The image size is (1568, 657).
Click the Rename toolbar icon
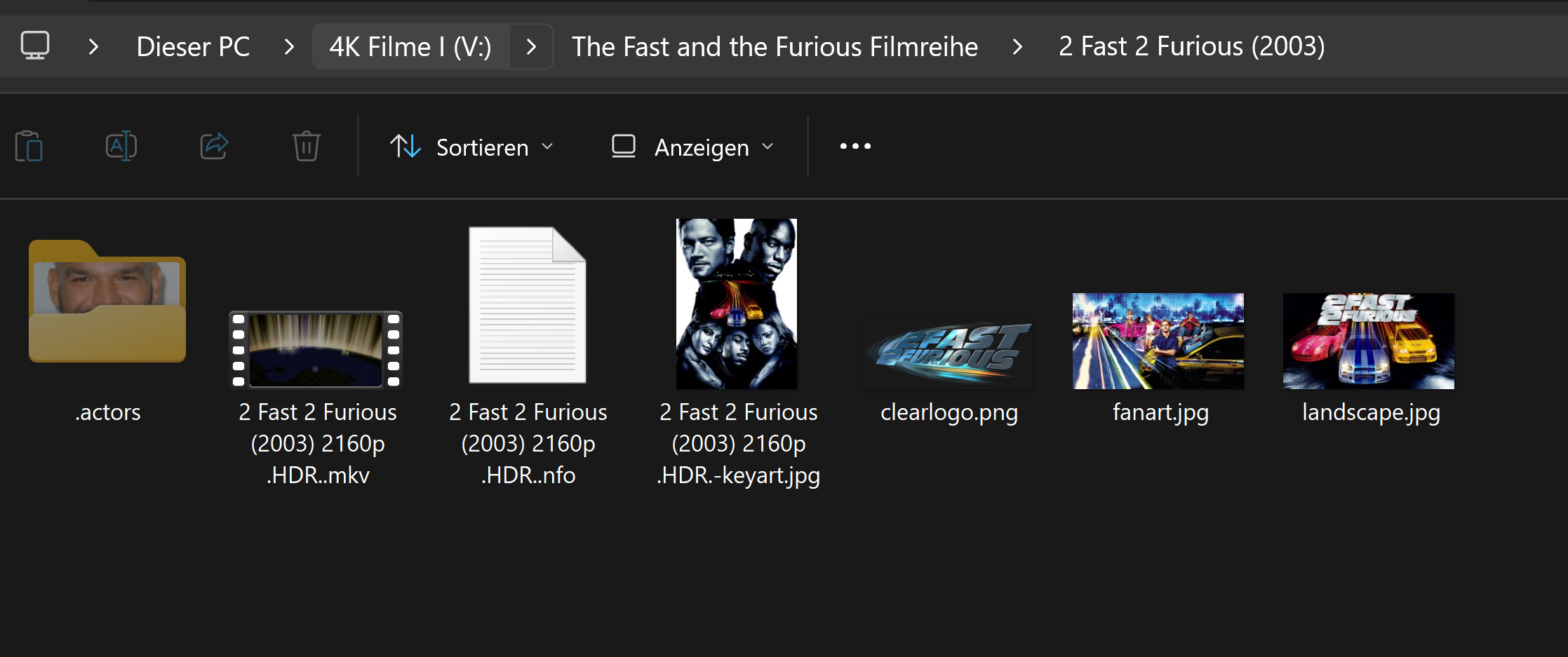(121, 146)
